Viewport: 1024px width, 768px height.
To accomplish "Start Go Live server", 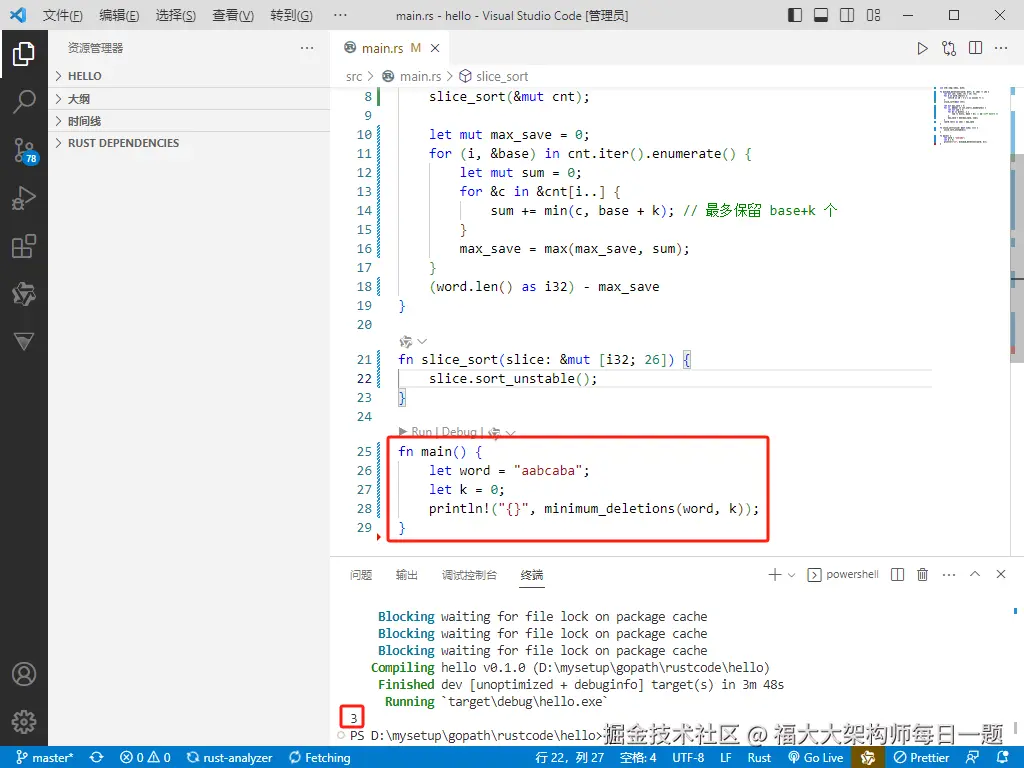I will [816, 758].
